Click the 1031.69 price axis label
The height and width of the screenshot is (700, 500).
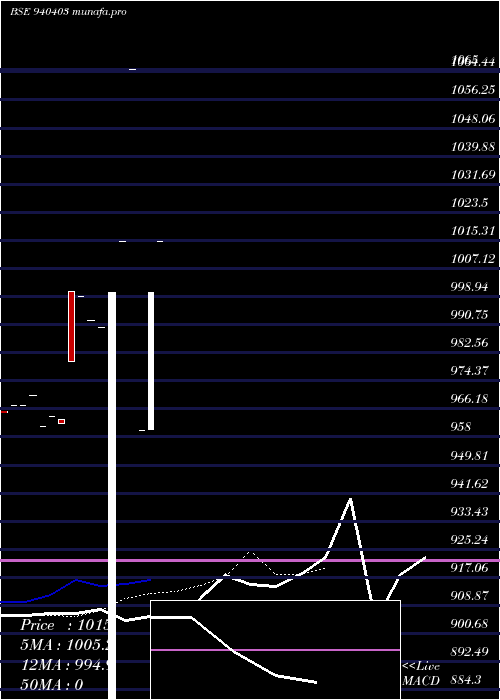click(x=473, y=175)
